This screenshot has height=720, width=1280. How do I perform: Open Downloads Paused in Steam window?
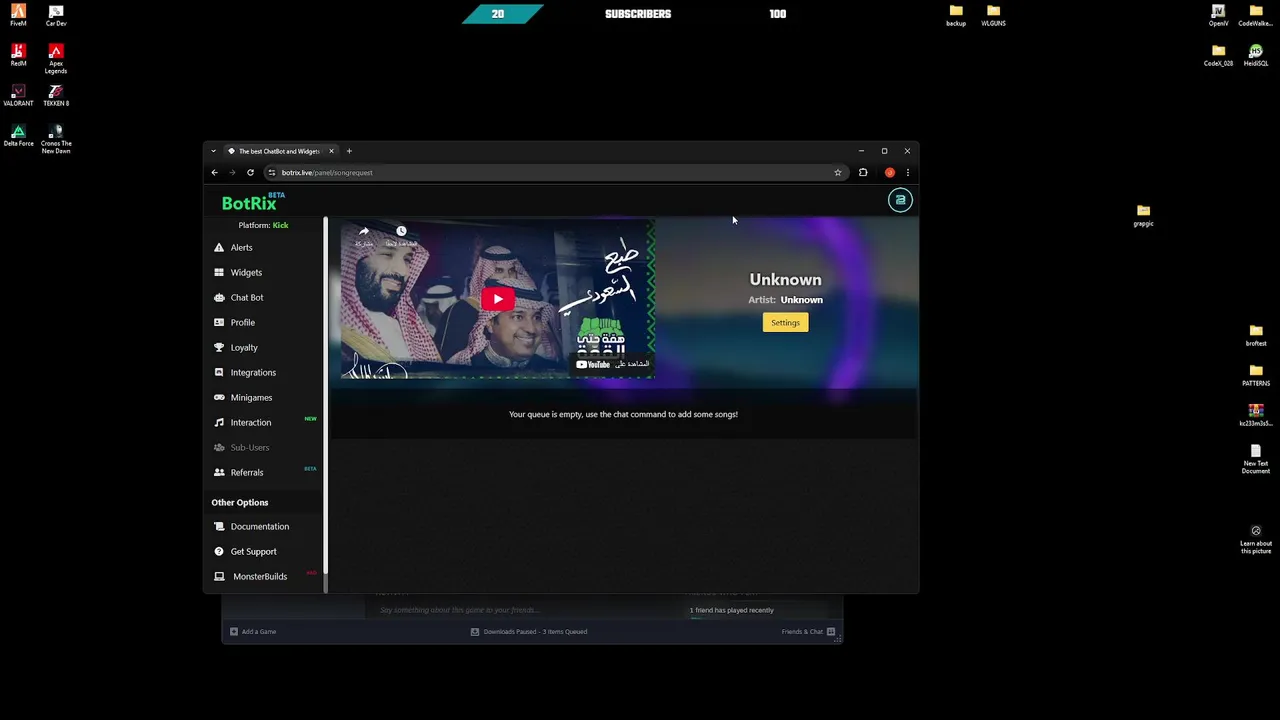(529, 631)
